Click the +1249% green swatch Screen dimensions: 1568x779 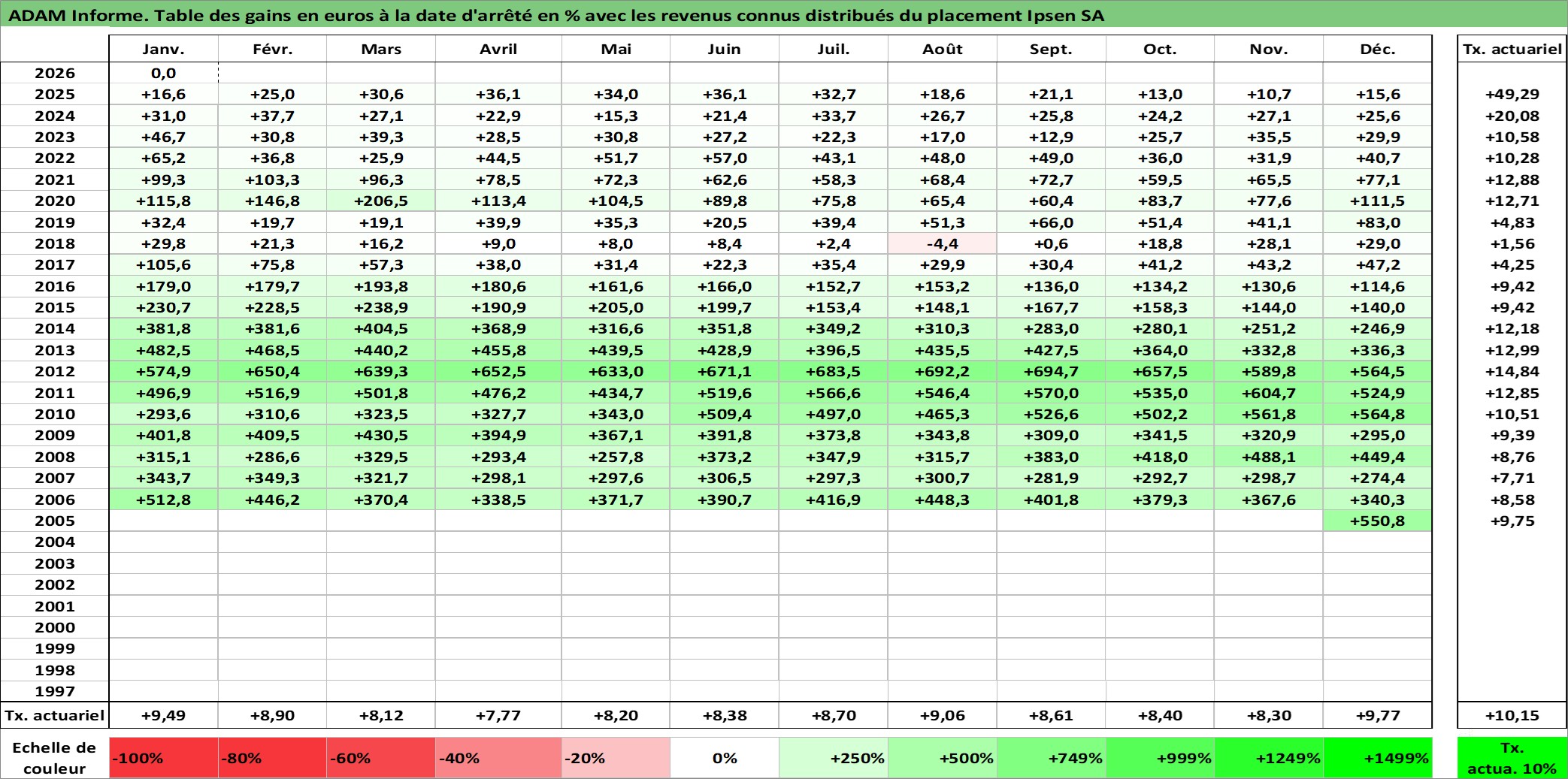click(x=1269, y=758)
